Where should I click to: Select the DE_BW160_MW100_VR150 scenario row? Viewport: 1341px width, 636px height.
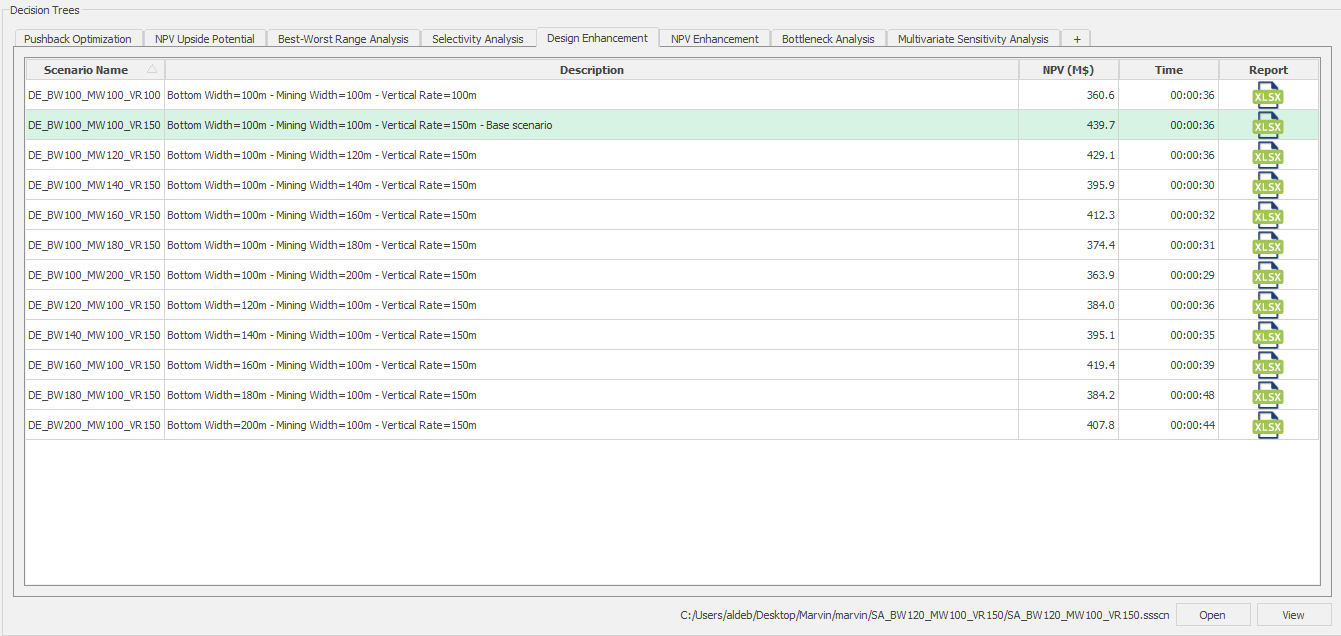click(x=94, y=365)
